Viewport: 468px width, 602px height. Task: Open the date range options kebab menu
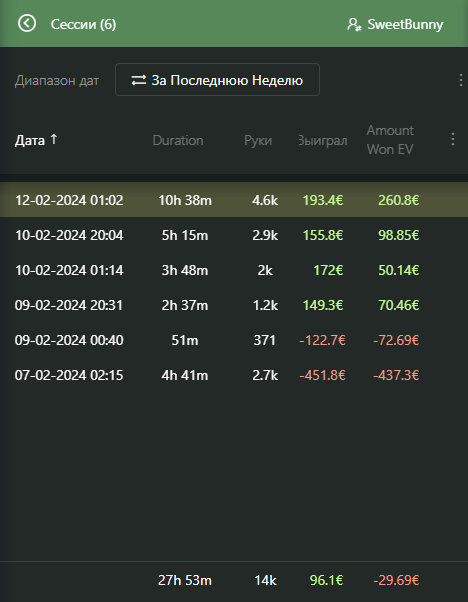click(460, 80)
